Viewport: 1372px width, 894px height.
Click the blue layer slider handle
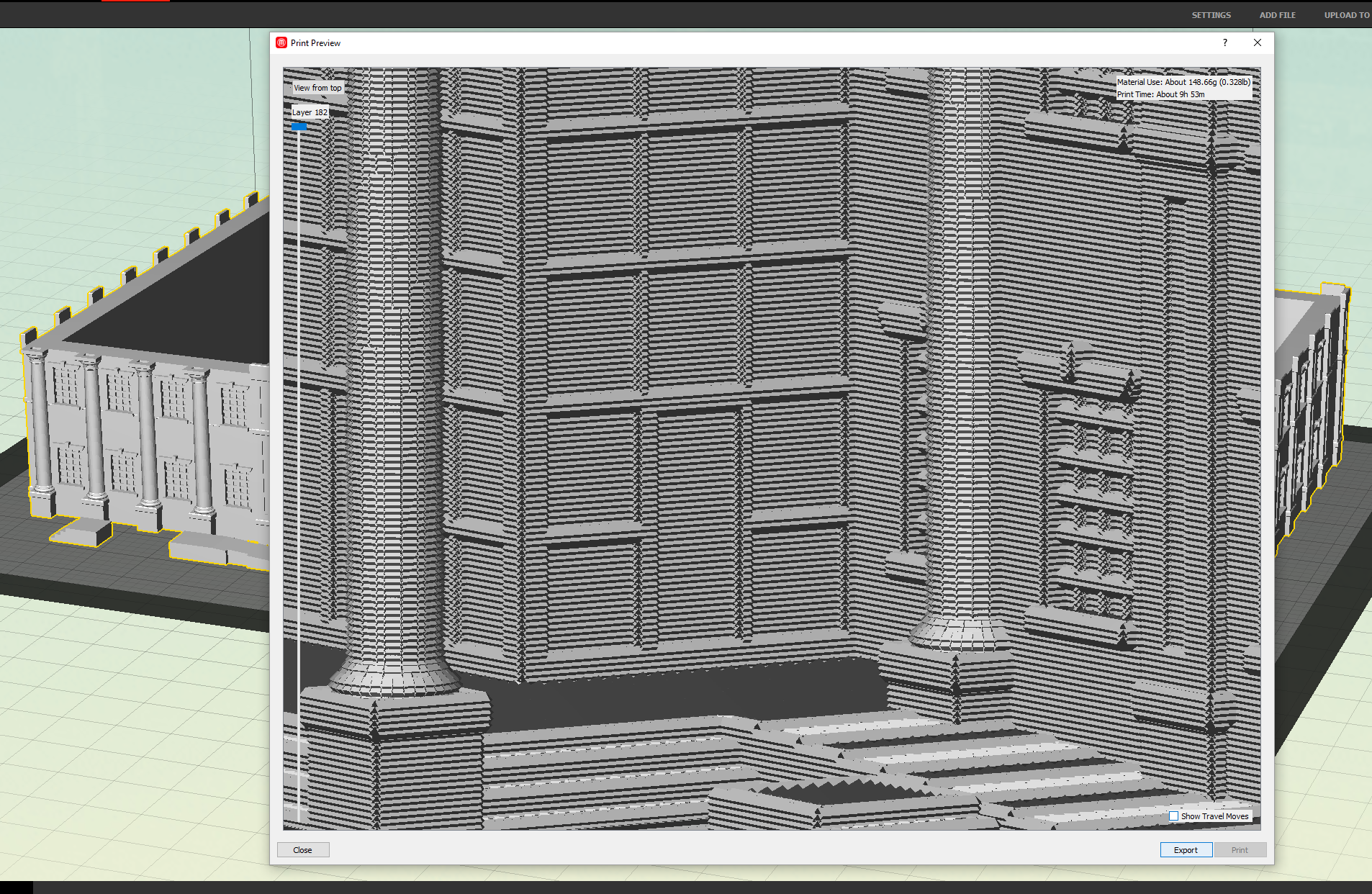click(x=299, y=127)
